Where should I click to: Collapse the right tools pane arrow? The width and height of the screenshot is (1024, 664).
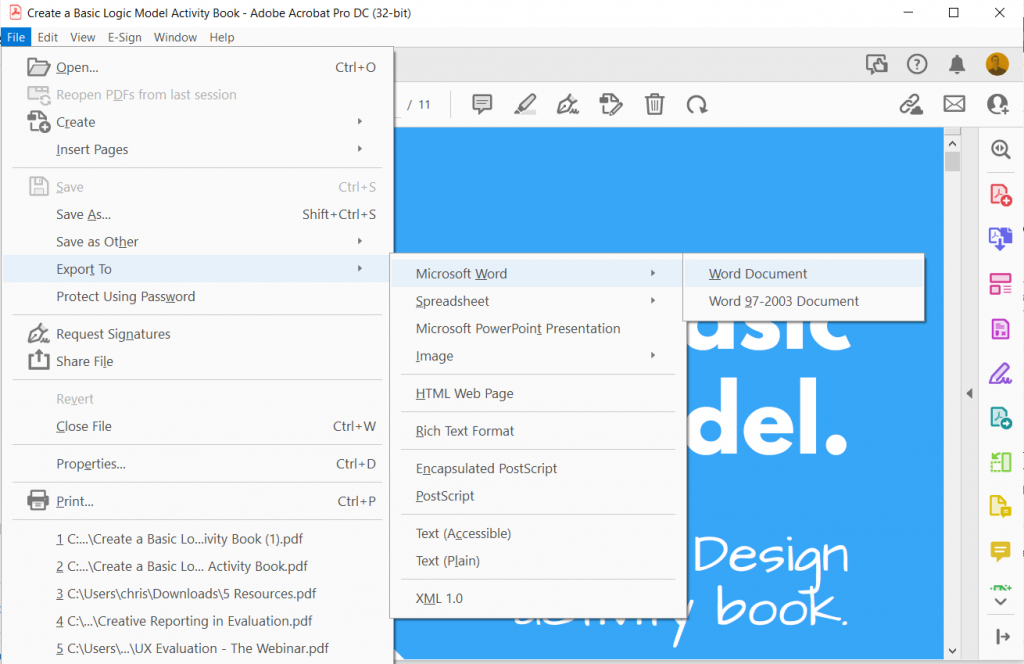[x=969, y=394]
